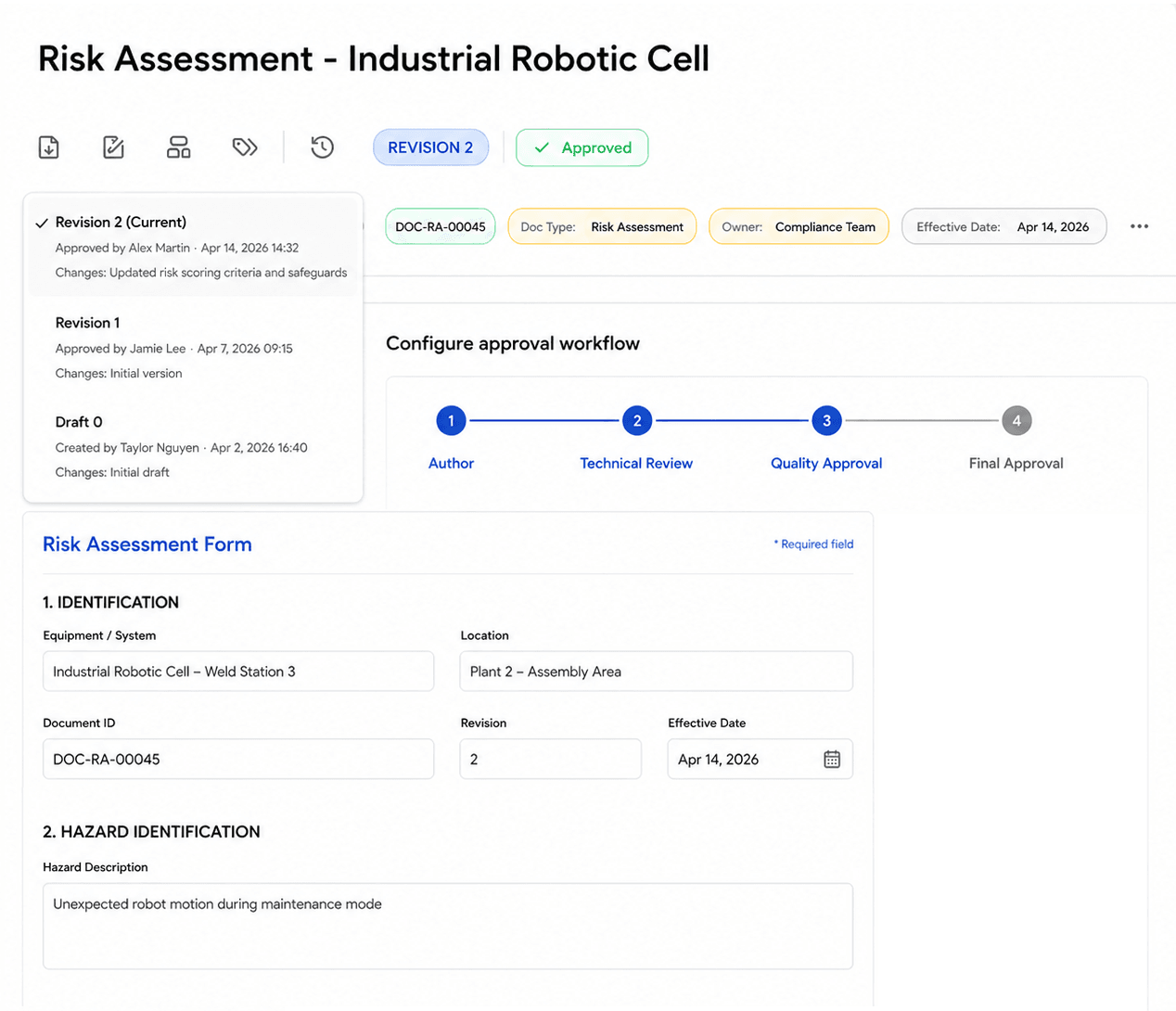The height and width of the screenshot is (1011, 1176).
Task: Click the '1. IDENTIFICATION' section heading
Action: [x=110, y=603]
